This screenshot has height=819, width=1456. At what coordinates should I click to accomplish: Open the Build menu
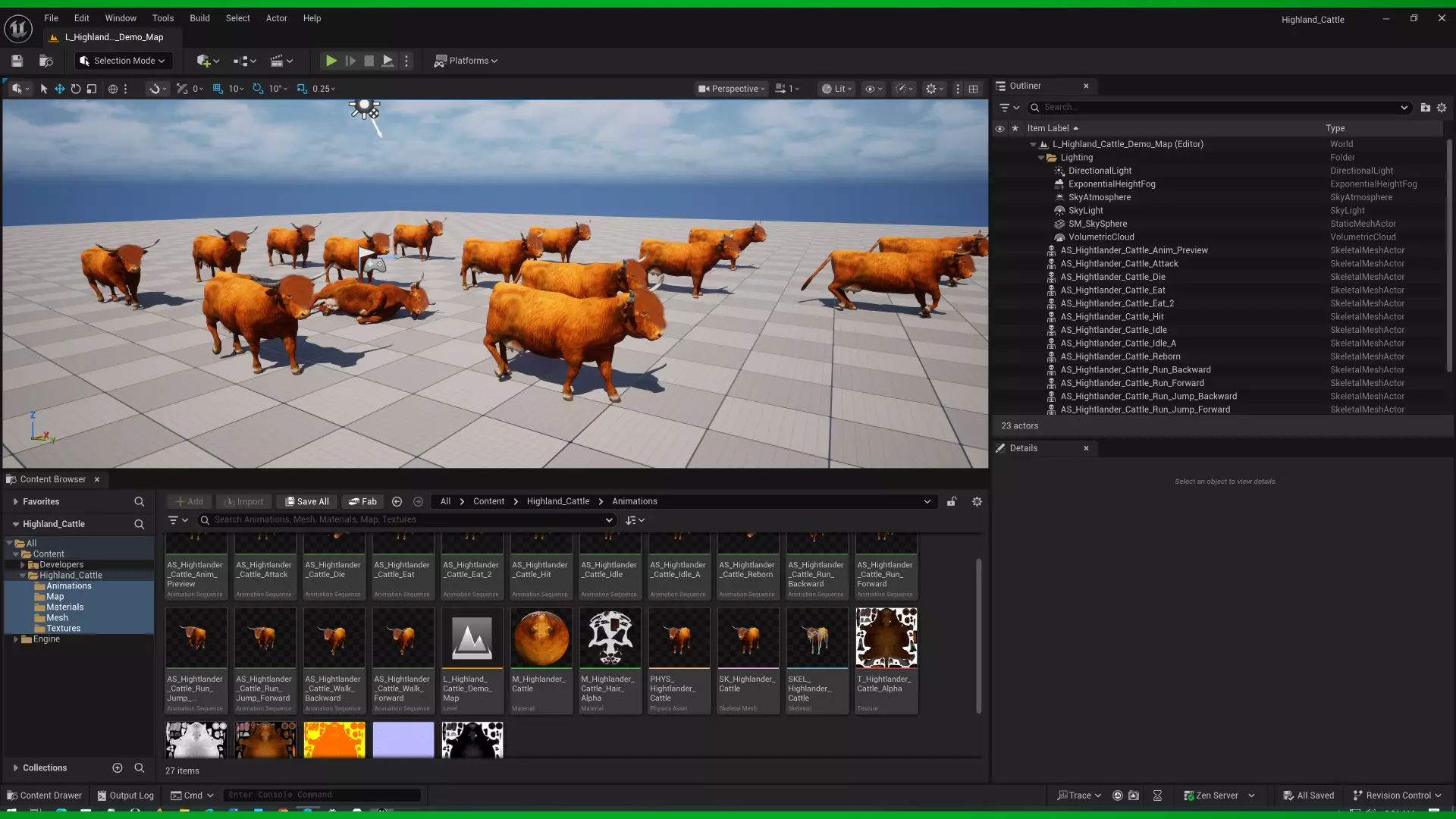click(x=199, y=18)
